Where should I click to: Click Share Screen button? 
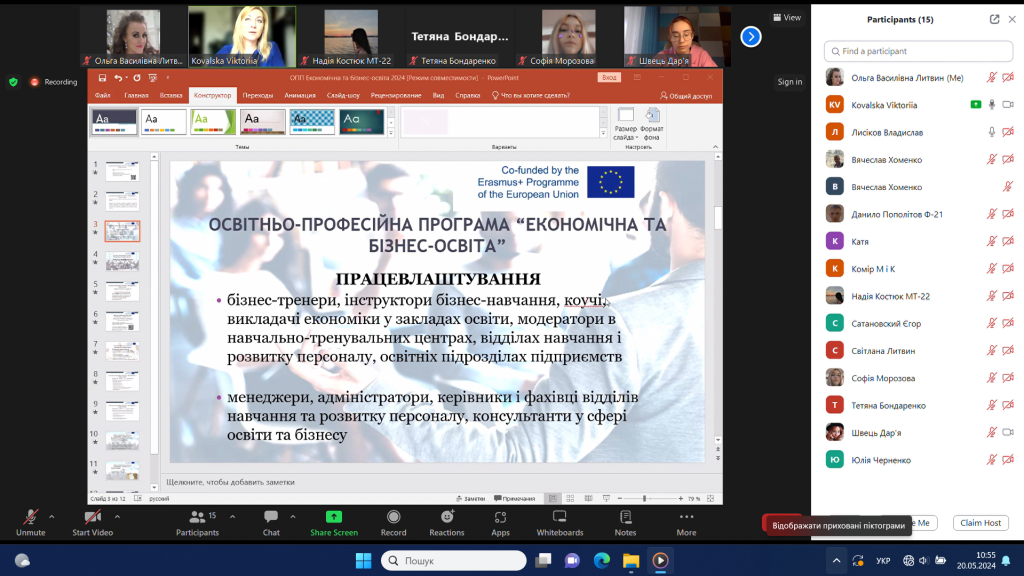334,523
